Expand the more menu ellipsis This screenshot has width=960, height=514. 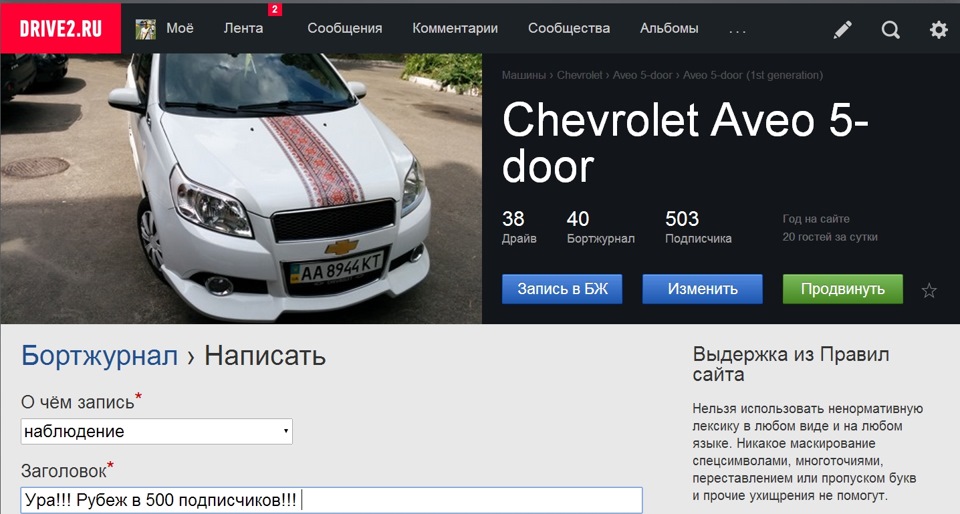coord(738,30)
